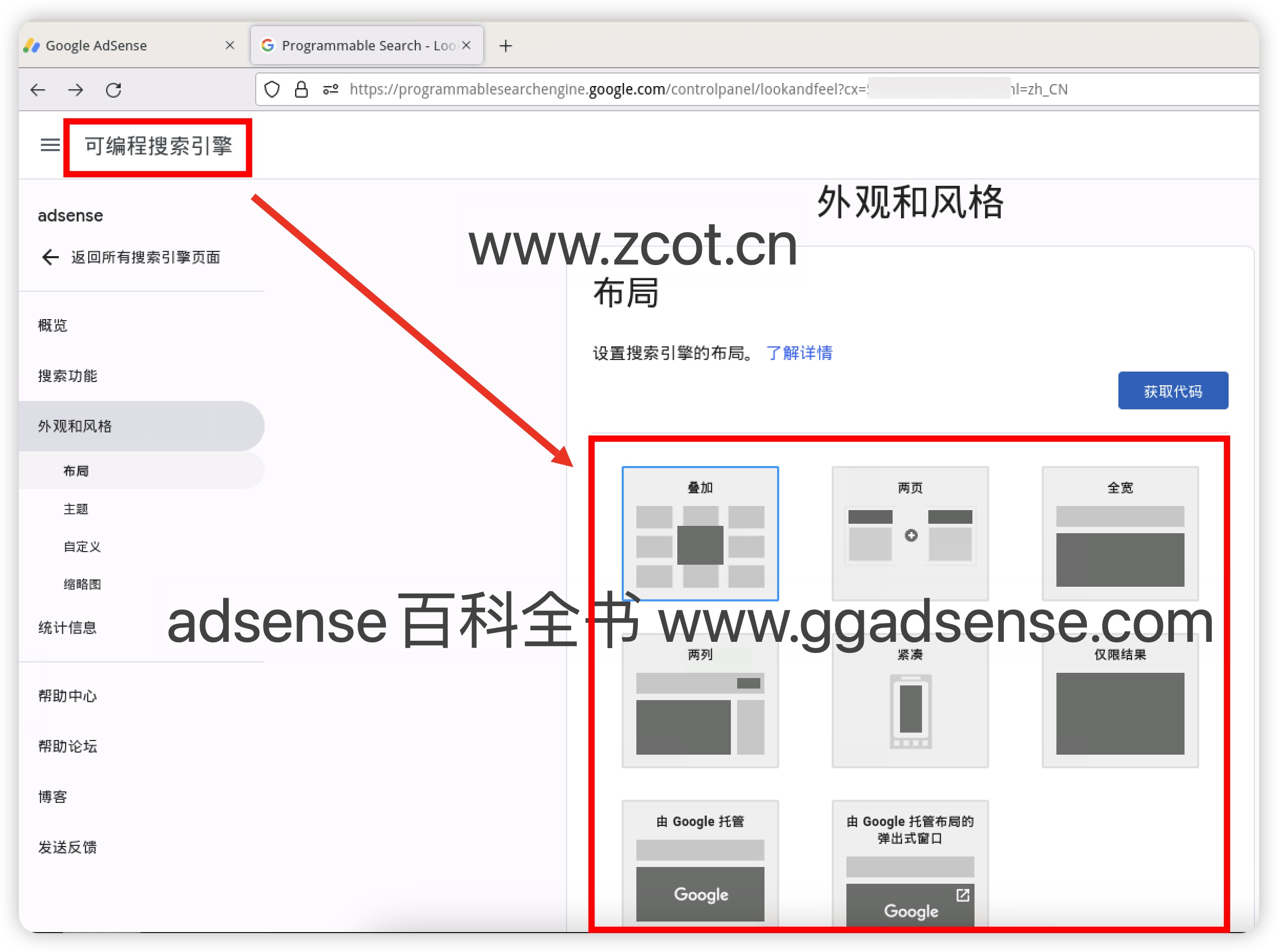Select the 全宽 full-width layout card
Viewport: 1278px width, 952px height.
click(x=1120, y=533)
